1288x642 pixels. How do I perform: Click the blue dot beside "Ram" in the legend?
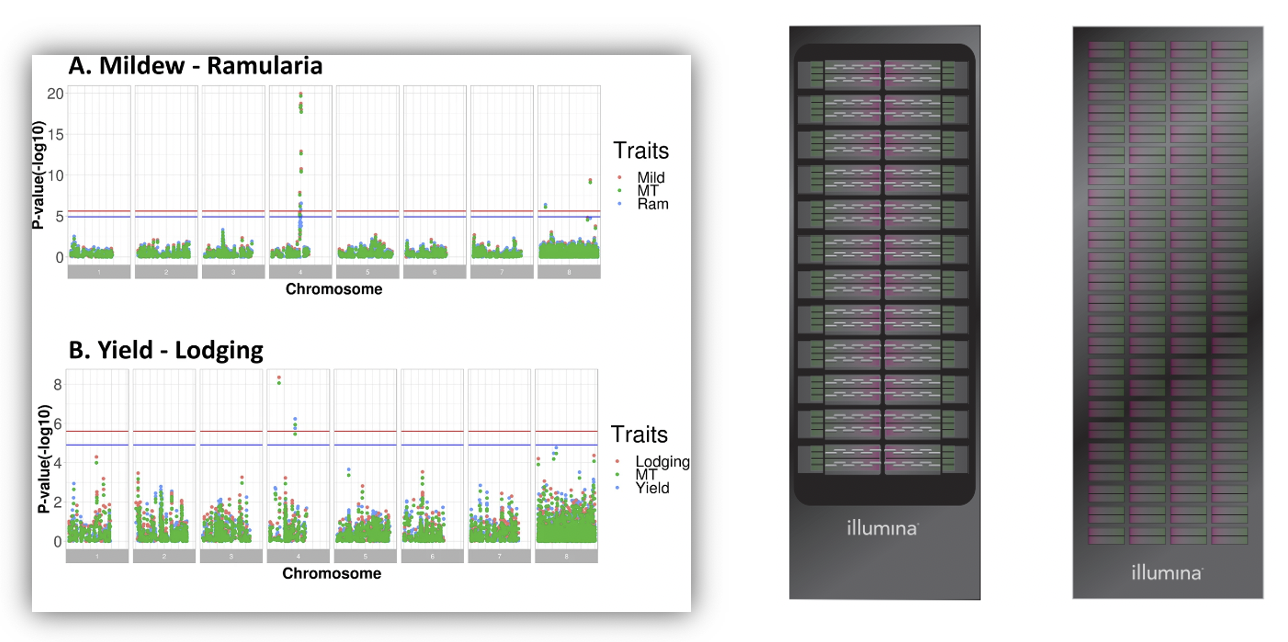(x=621, y=204)
